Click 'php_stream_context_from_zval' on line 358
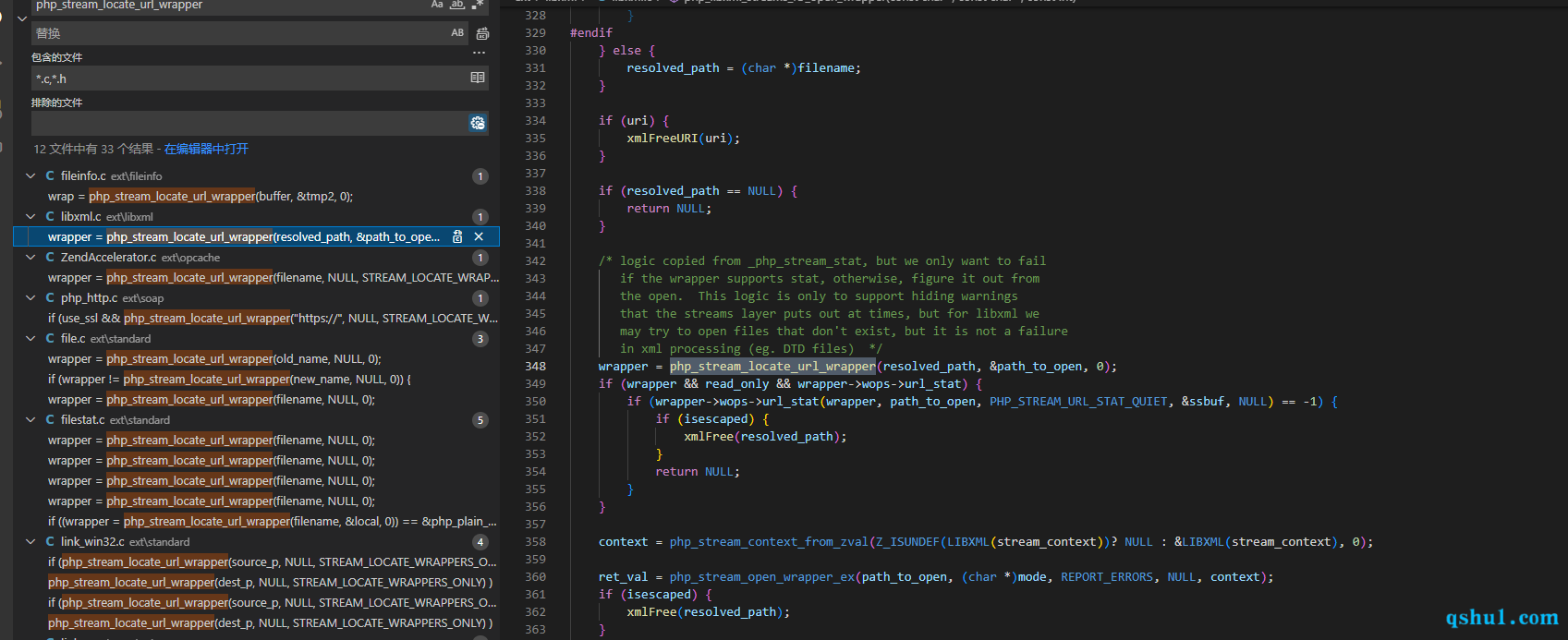This screenshot has height=640, width=1568. coord(770,541)
